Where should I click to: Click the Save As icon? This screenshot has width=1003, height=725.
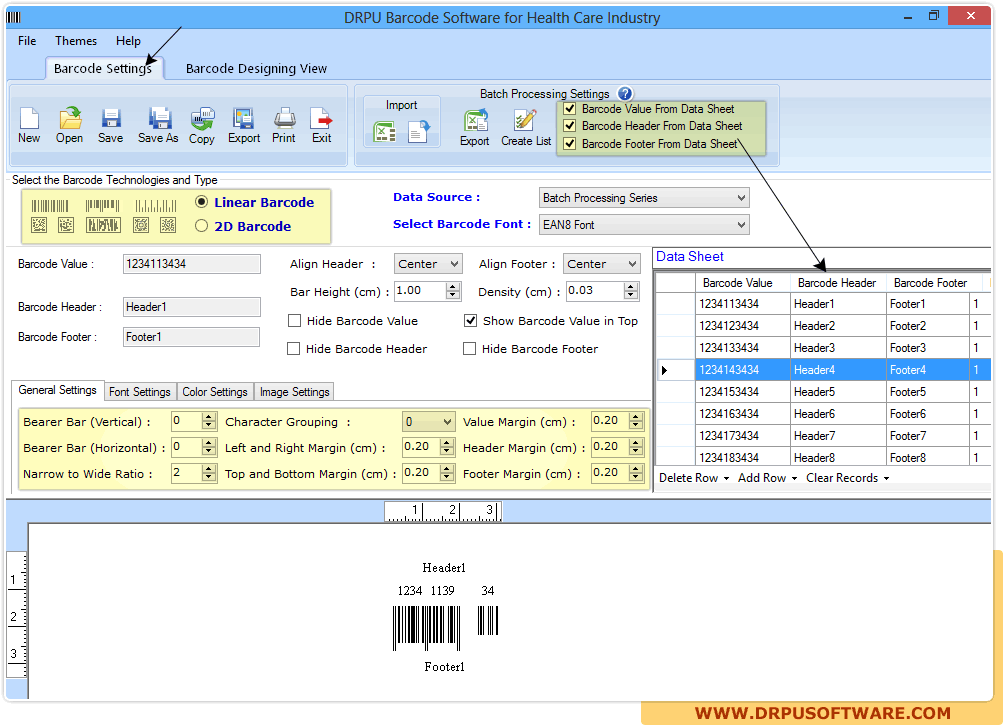tap(158, 119)
